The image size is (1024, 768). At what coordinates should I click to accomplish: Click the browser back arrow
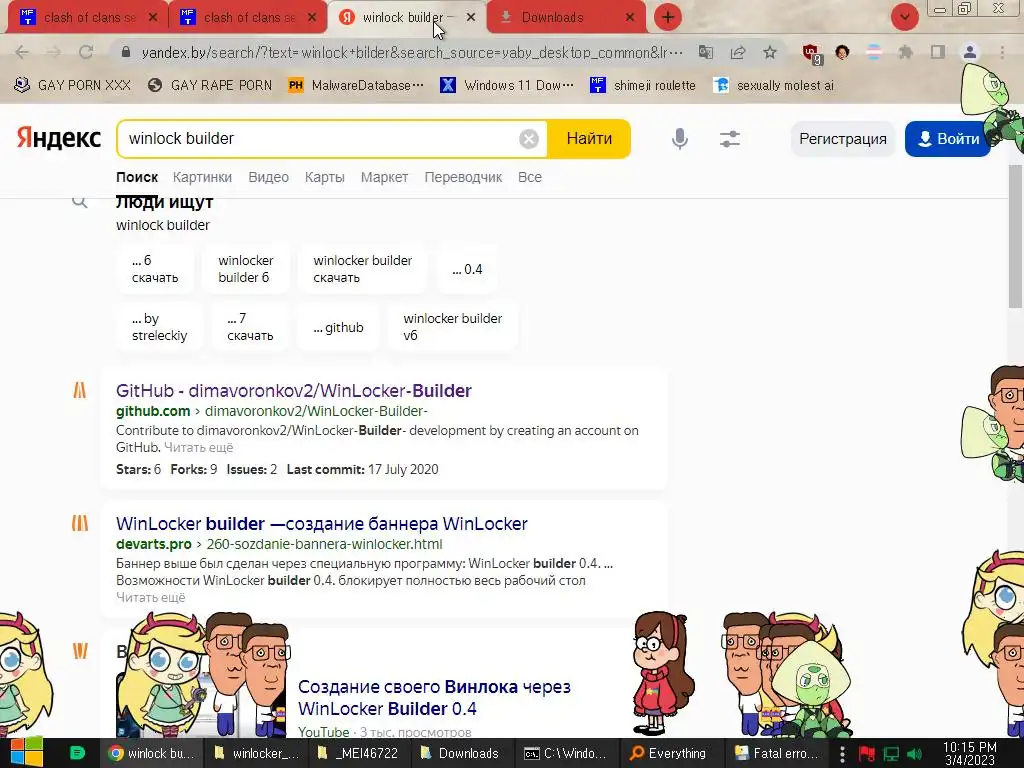22,52
